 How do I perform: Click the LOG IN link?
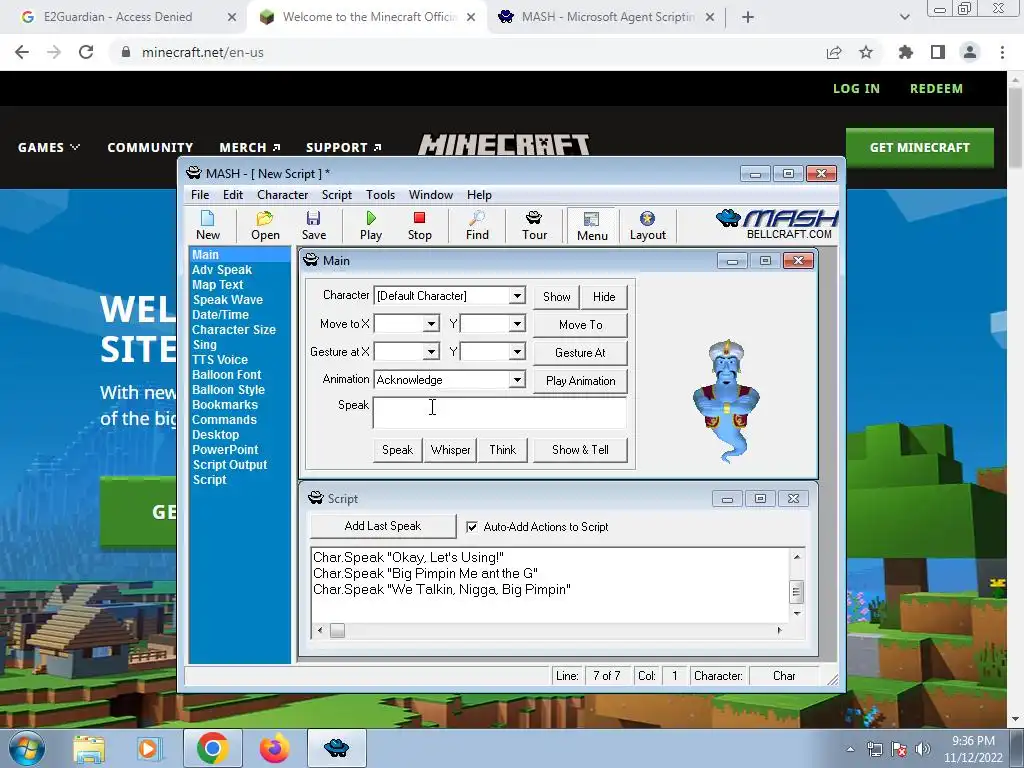(x=856, y=89)
